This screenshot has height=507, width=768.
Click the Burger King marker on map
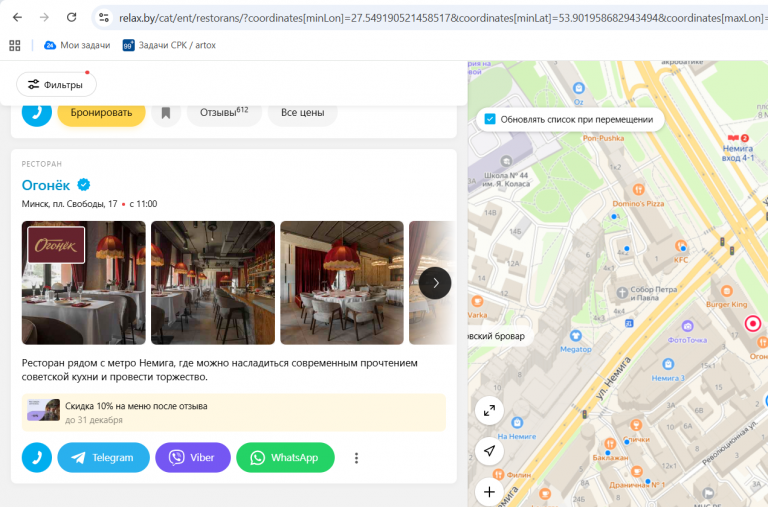pyautogui.click(x=727, y=291)
